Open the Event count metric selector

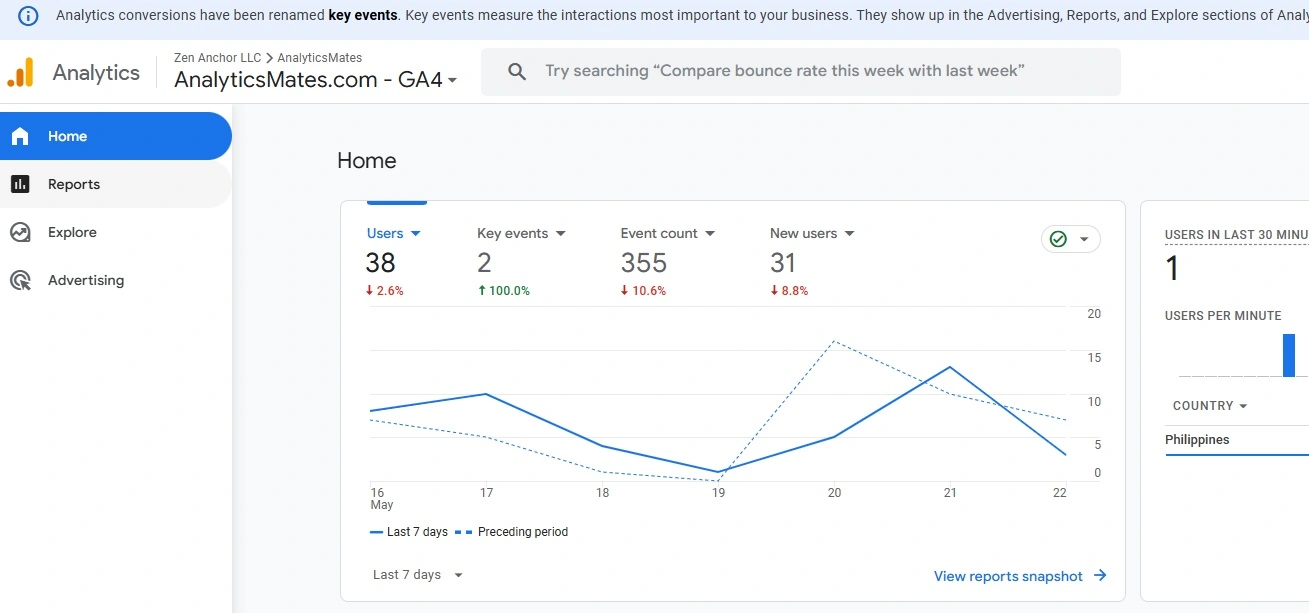coord(710,233)
